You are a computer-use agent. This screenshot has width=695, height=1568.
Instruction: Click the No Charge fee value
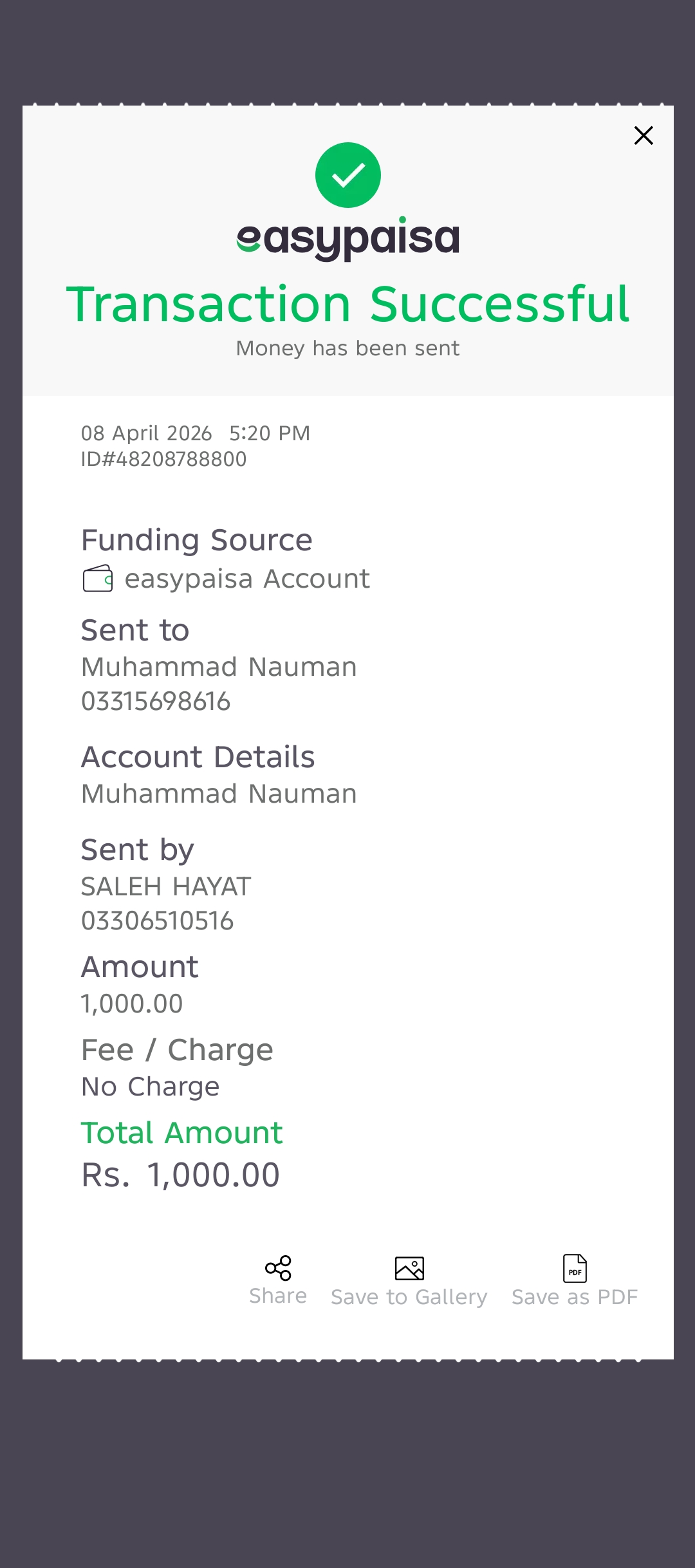[151, 1087]
